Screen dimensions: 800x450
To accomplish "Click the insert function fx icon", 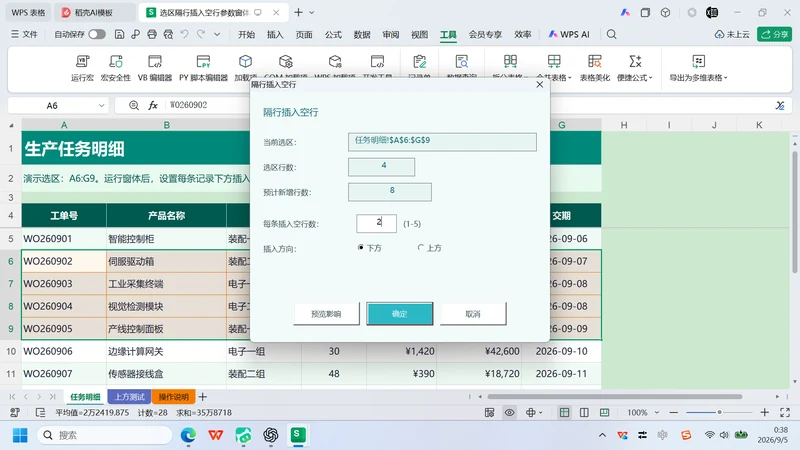I will tap(153, 105).
